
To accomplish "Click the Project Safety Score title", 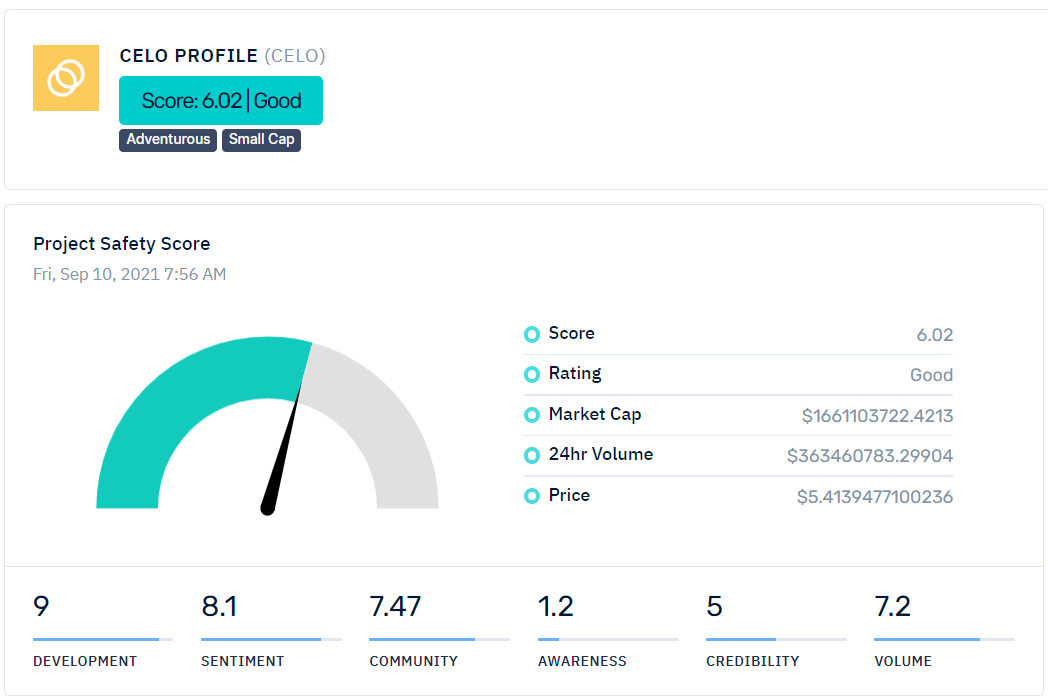I will tap(122, 243).
